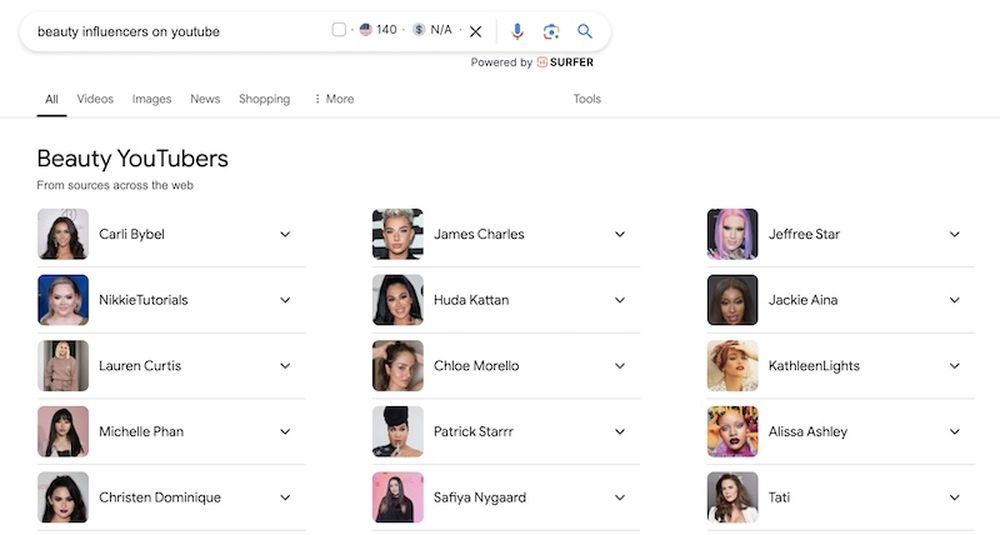Switch to the Images tab

point(152,99)
